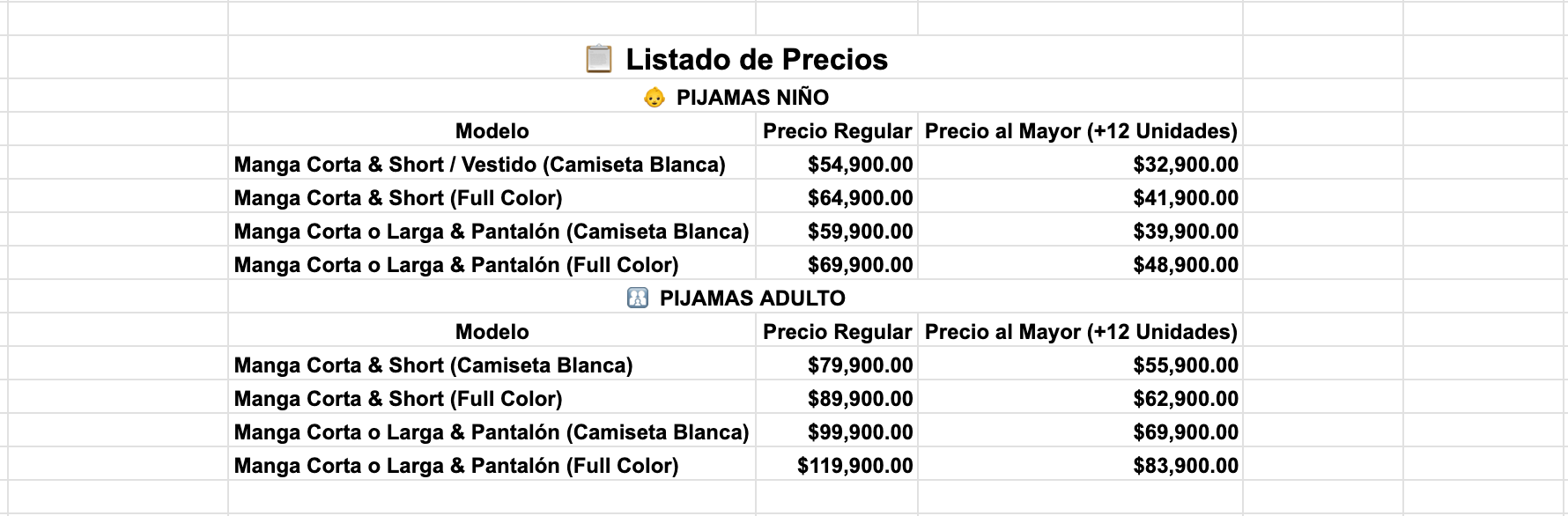The height and width of the screenshot is (516, 1568).
Task: Click the clipboard icon beside Listado de Precios
Action: [598, 59]
